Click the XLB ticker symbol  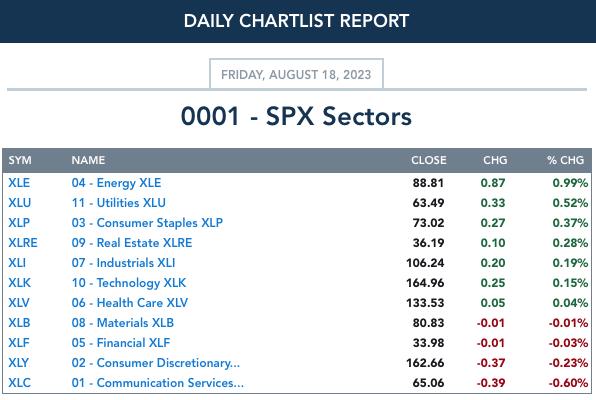click(19, 322)
